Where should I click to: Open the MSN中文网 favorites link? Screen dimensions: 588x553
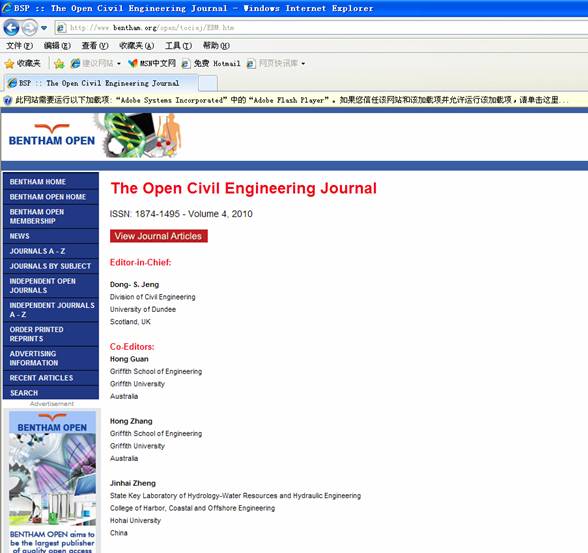[152, 63]
